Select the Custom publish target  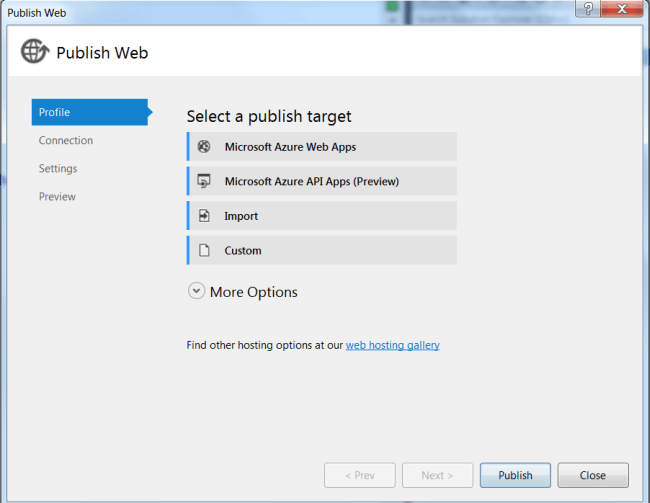tap(322, 250)
